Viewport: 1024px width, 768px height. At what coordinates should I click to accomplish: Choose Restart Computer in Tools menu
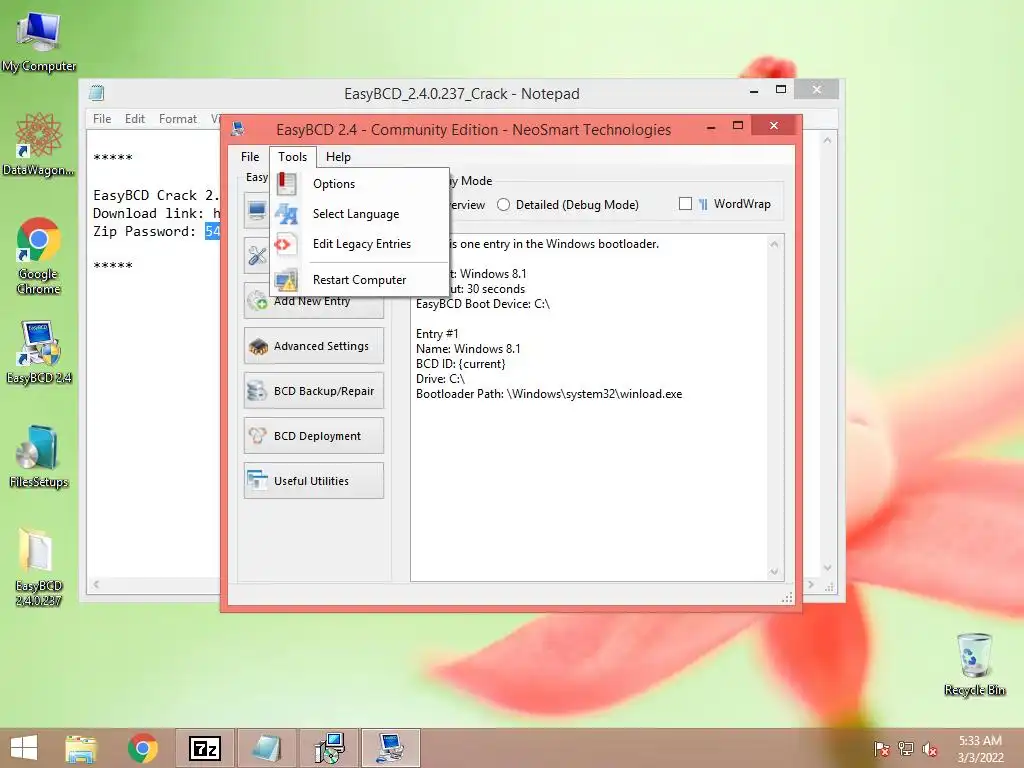point(360,280)
